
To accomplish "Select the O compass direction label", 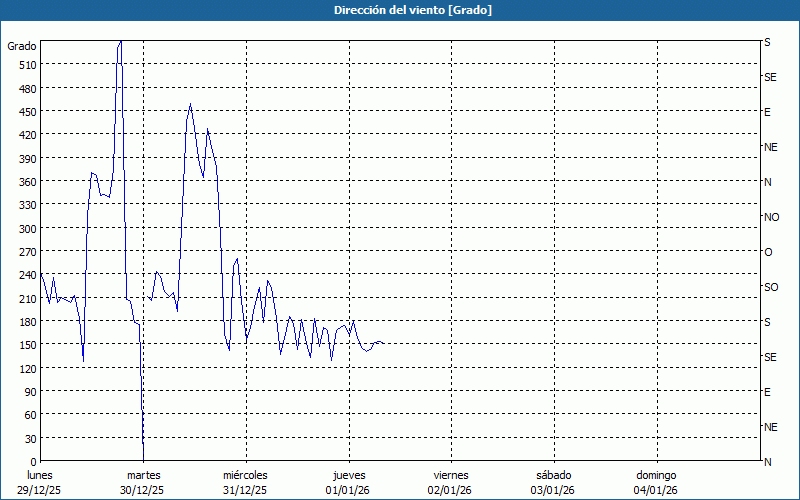I will pos(768,252).
